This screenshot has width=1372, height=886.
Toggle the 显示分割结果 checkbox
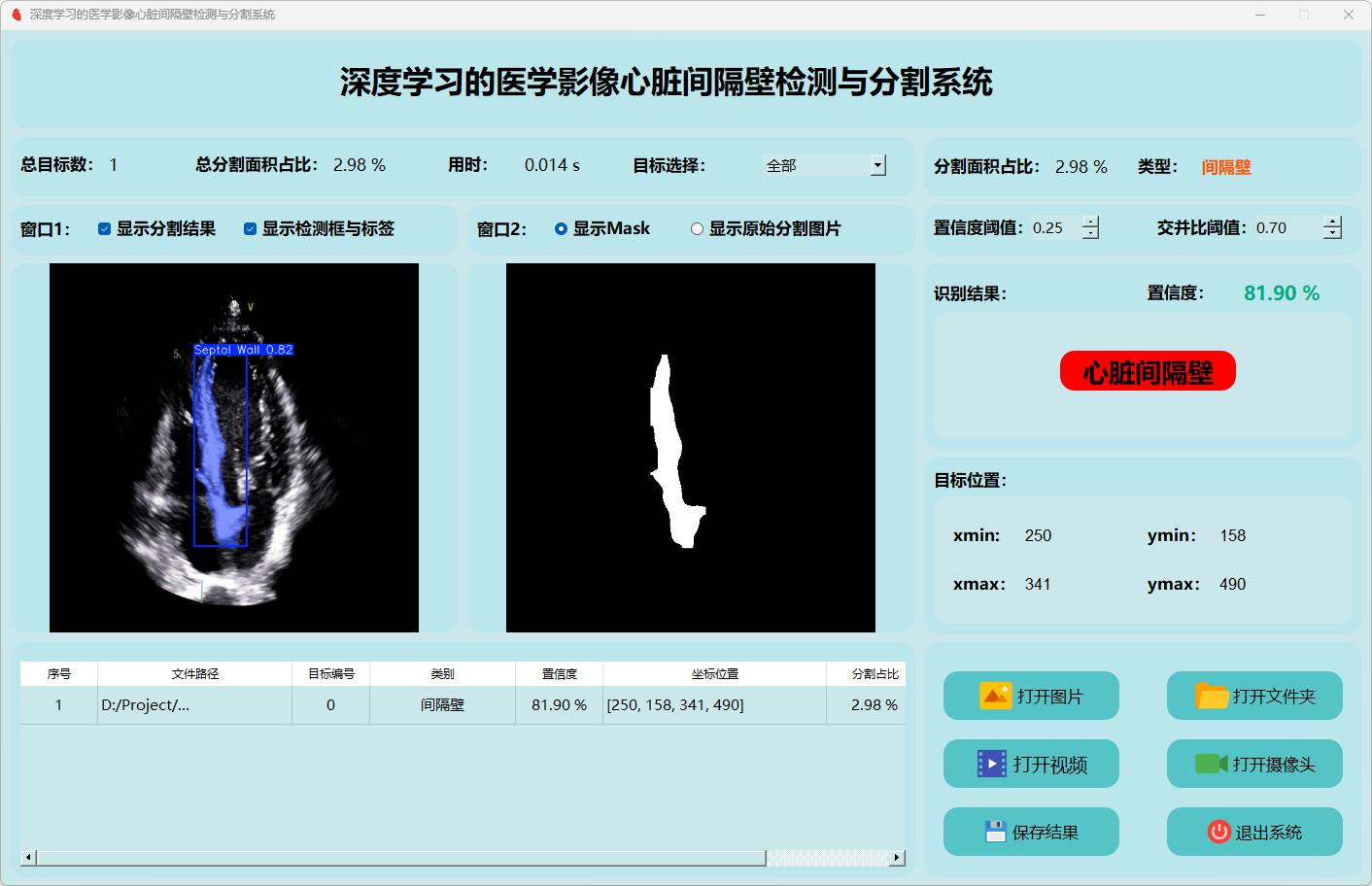pyautogui.click(x=104, y=229)
